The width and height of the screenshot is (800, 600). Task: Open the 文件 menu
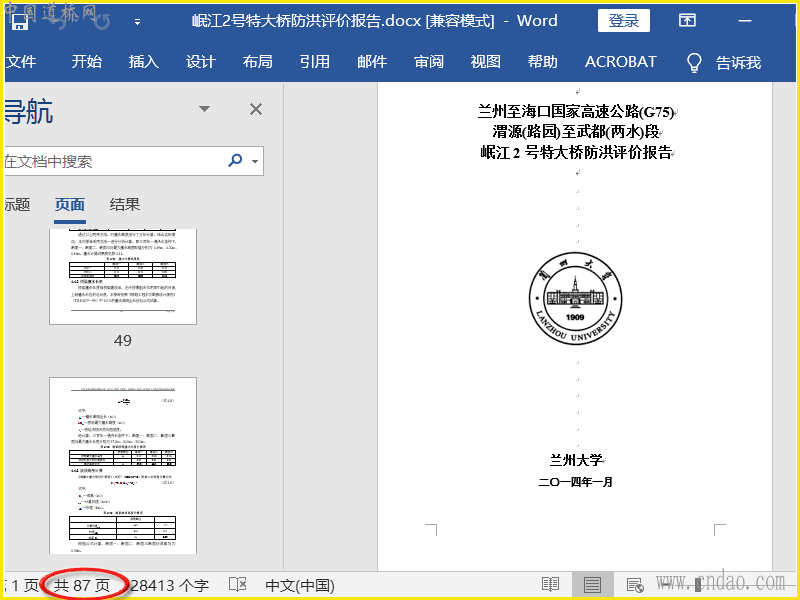click(21, 62)
